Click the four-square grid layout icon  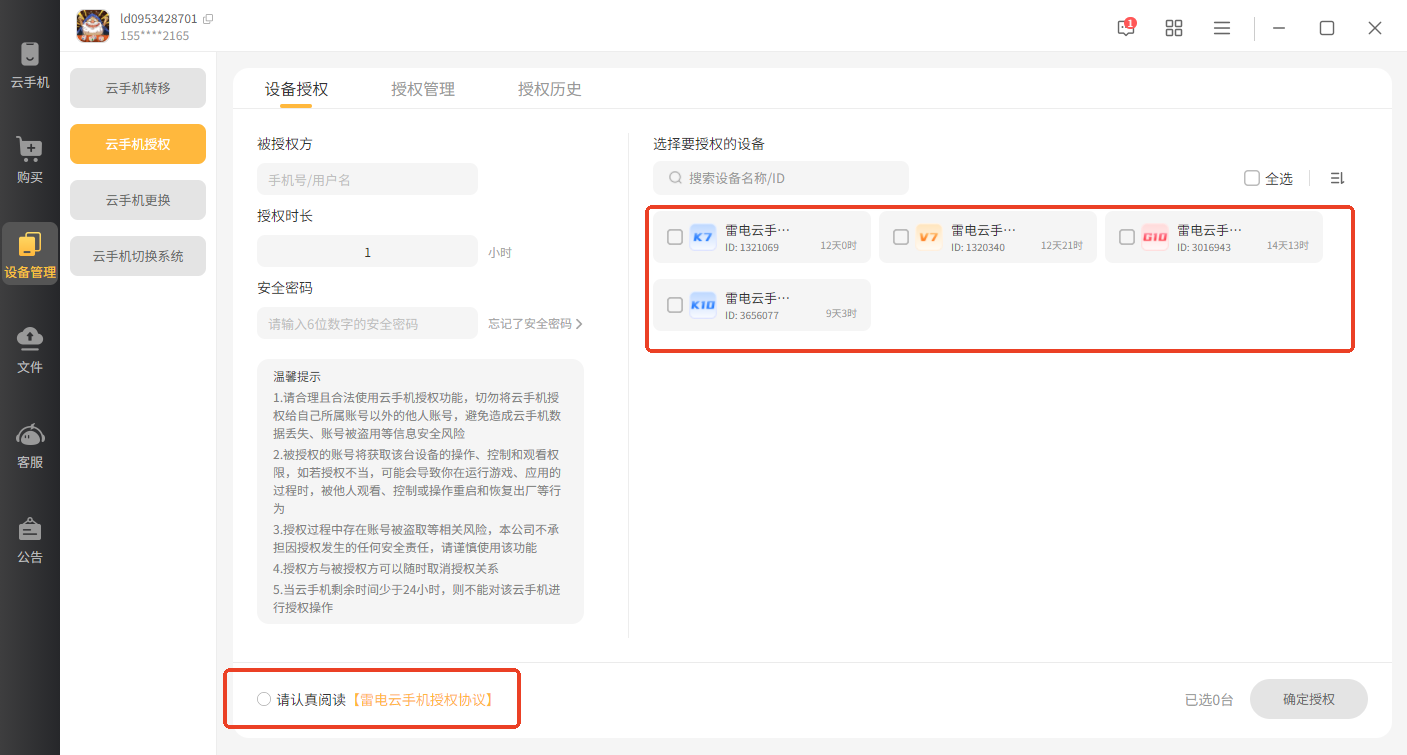click(1174, 28)
